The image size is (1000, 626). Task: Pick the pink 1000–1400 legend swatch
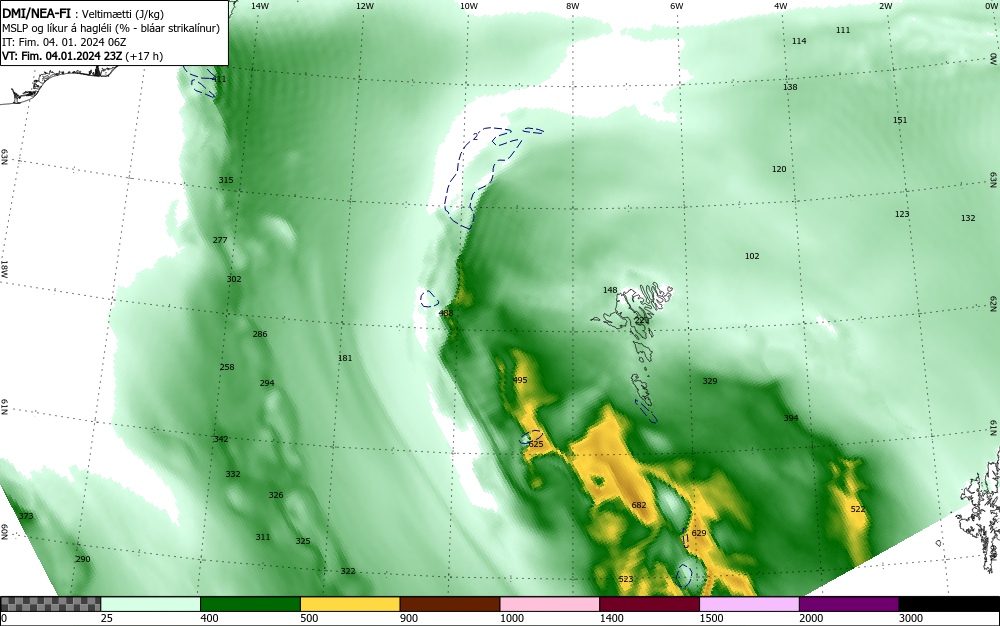(x=550, y=604)
